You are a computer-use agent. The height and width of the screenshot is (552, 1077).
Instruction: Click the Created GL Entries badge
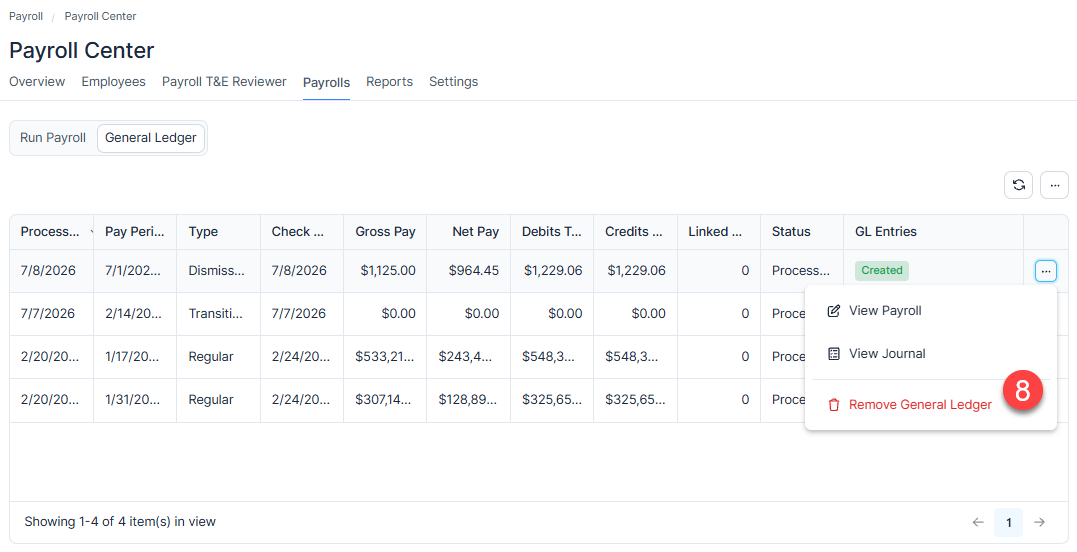[x=882, y=271]
